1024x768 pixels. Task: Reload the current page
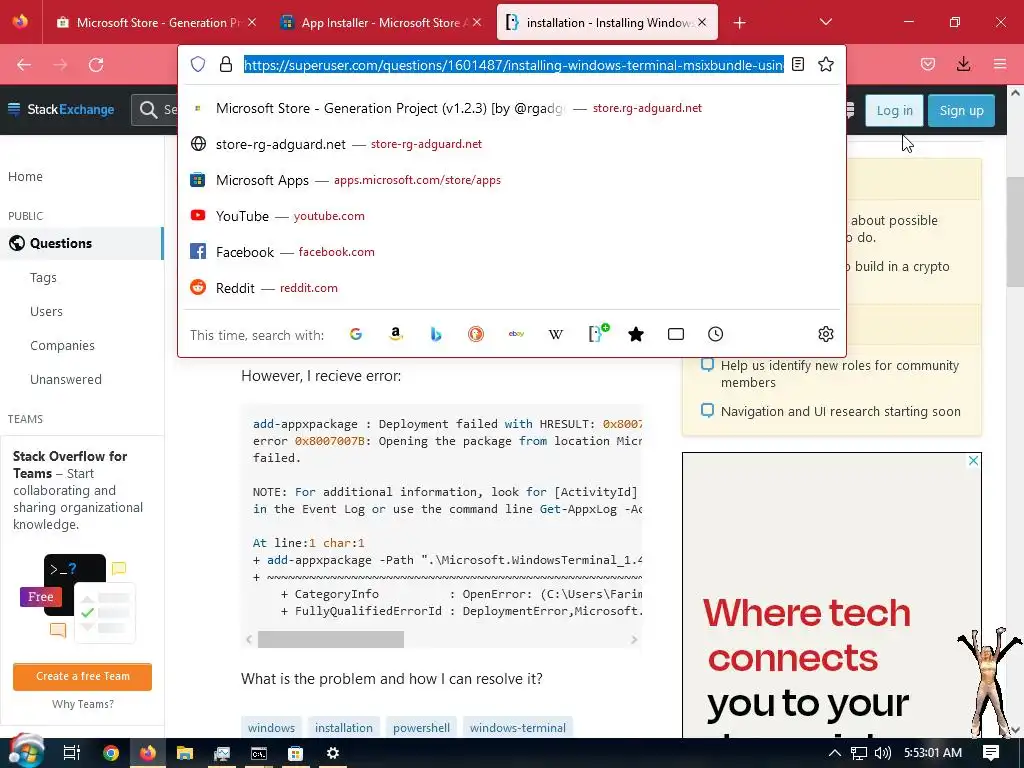point(96,65)
